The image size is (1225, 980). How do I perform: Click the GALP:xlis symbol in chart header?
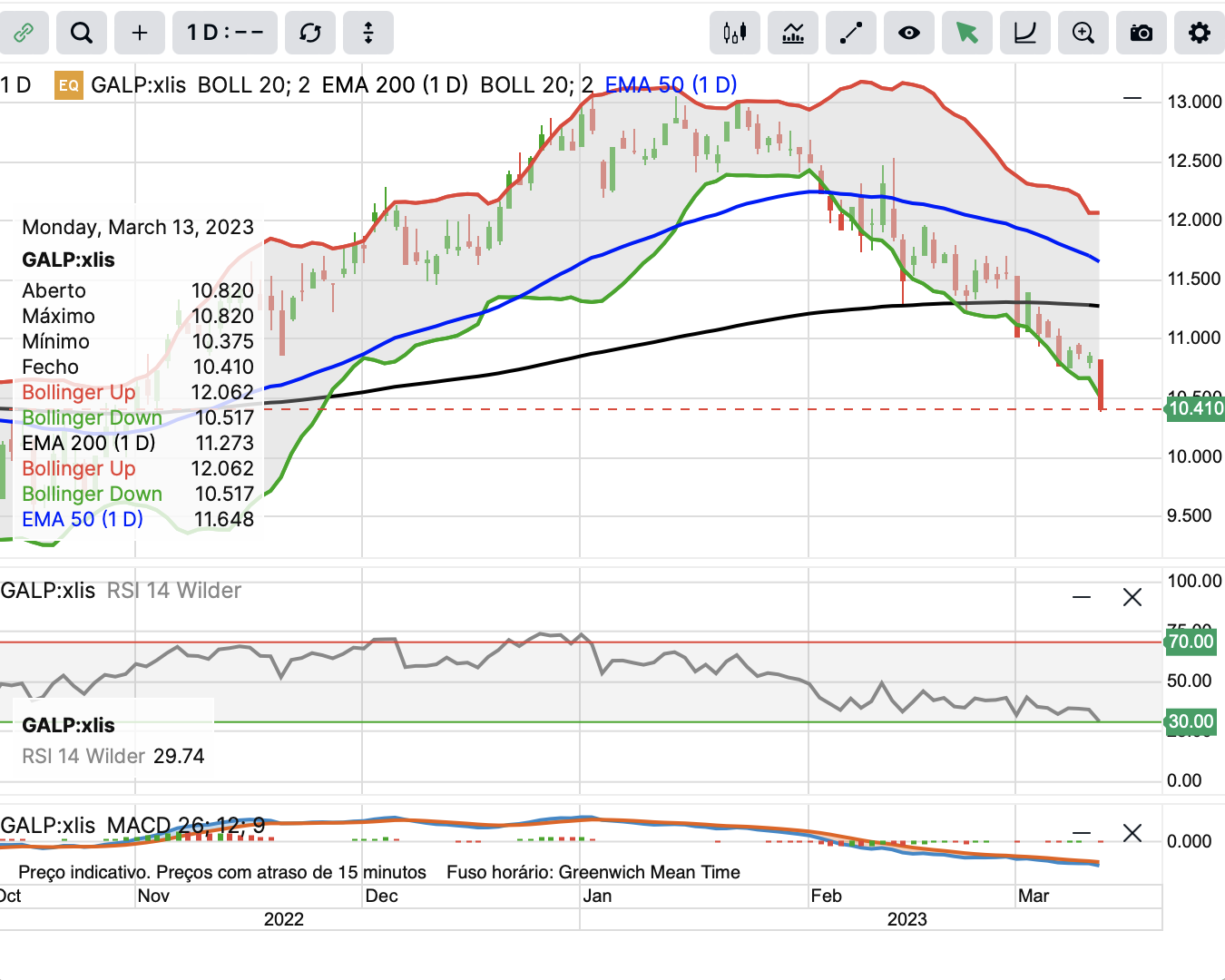[x=138, y=85]
